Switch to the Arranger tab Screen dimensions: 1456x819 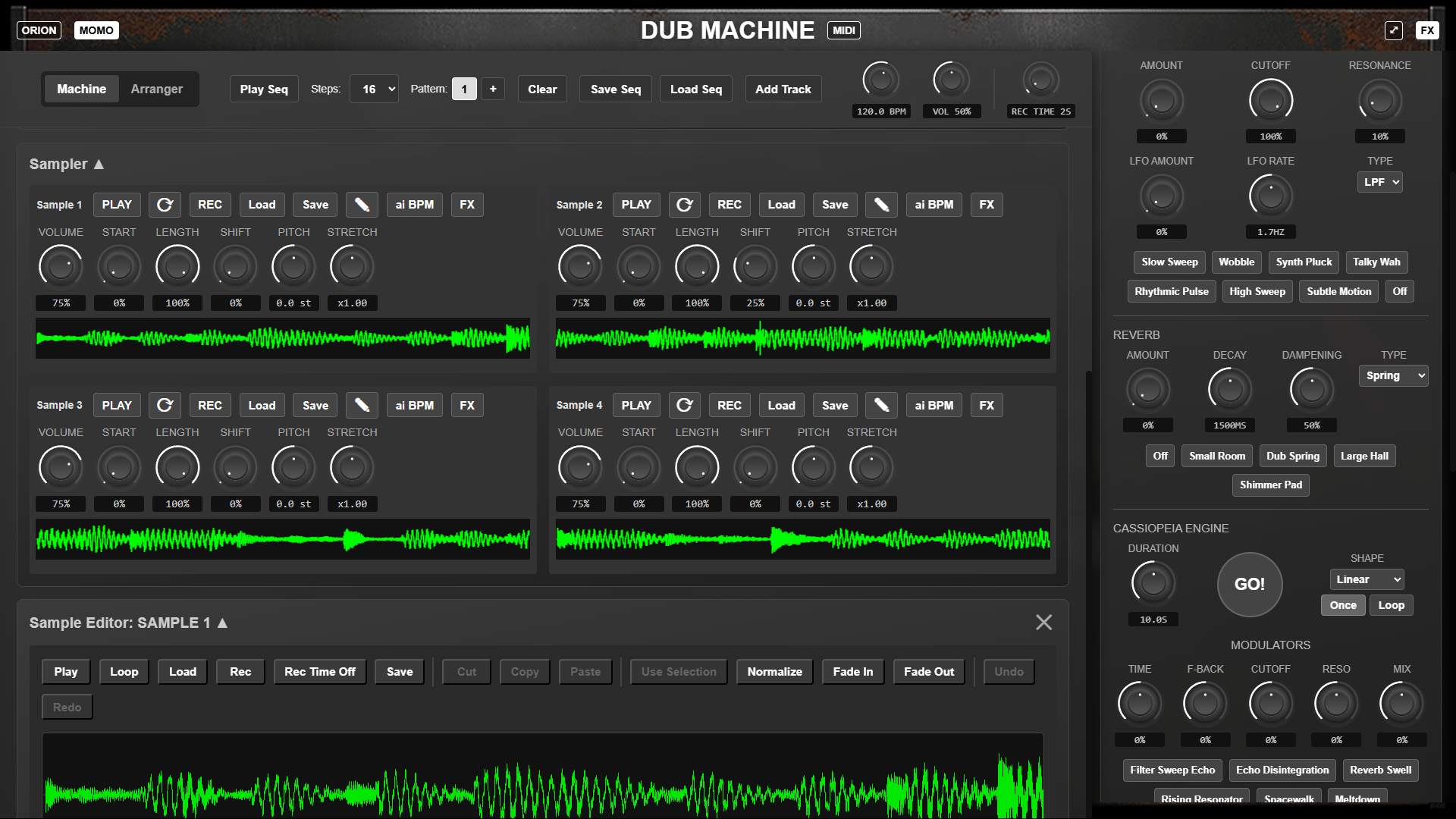(x=156, y=89)
